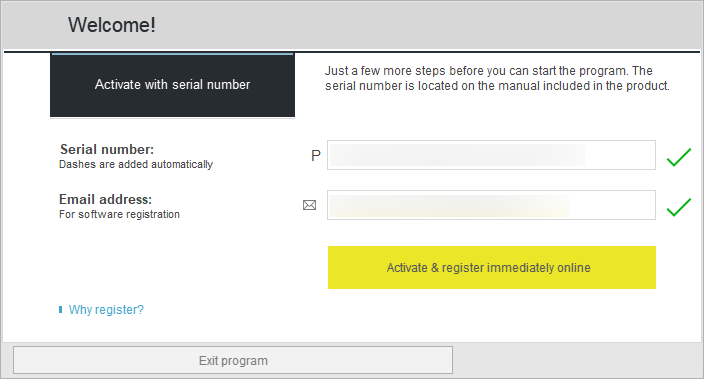Click the green checkmark next to serial number
The width and height of the screenshot is (704, 379).
[x=678, y=157]
